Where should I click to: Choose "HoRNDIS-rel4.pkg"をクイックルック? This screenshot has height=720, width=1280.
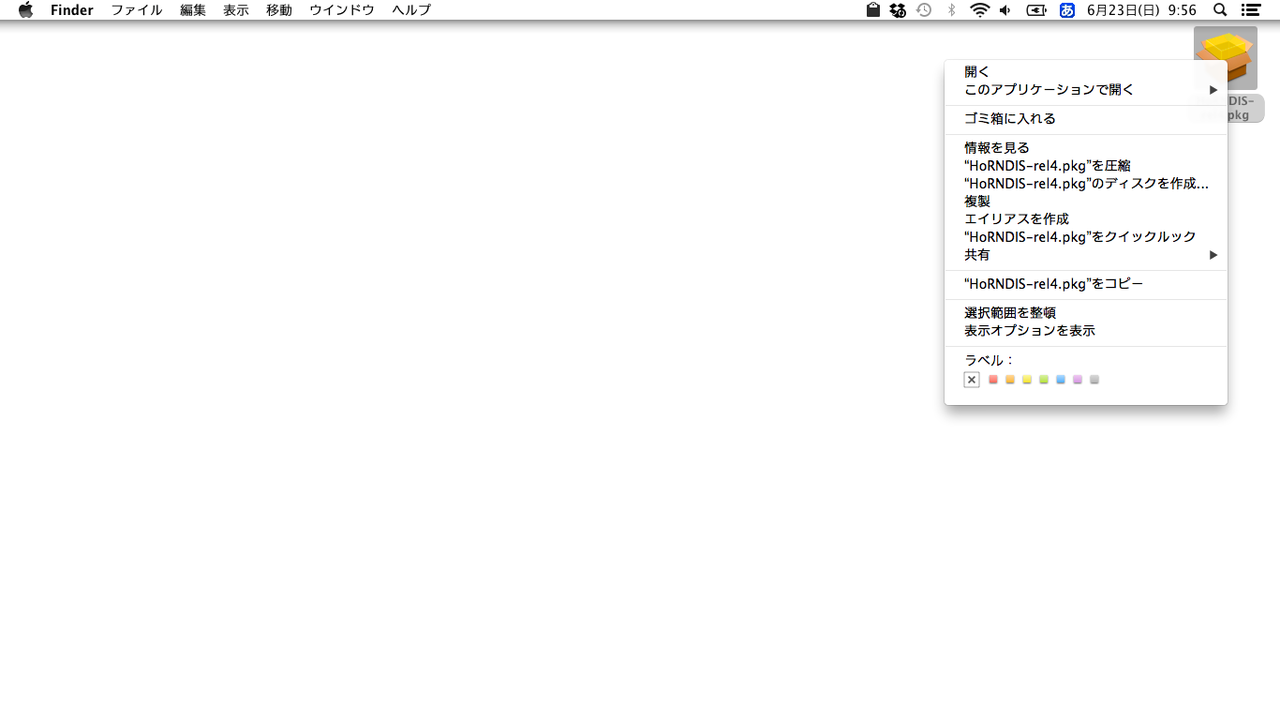click(x=1086, y=237)
